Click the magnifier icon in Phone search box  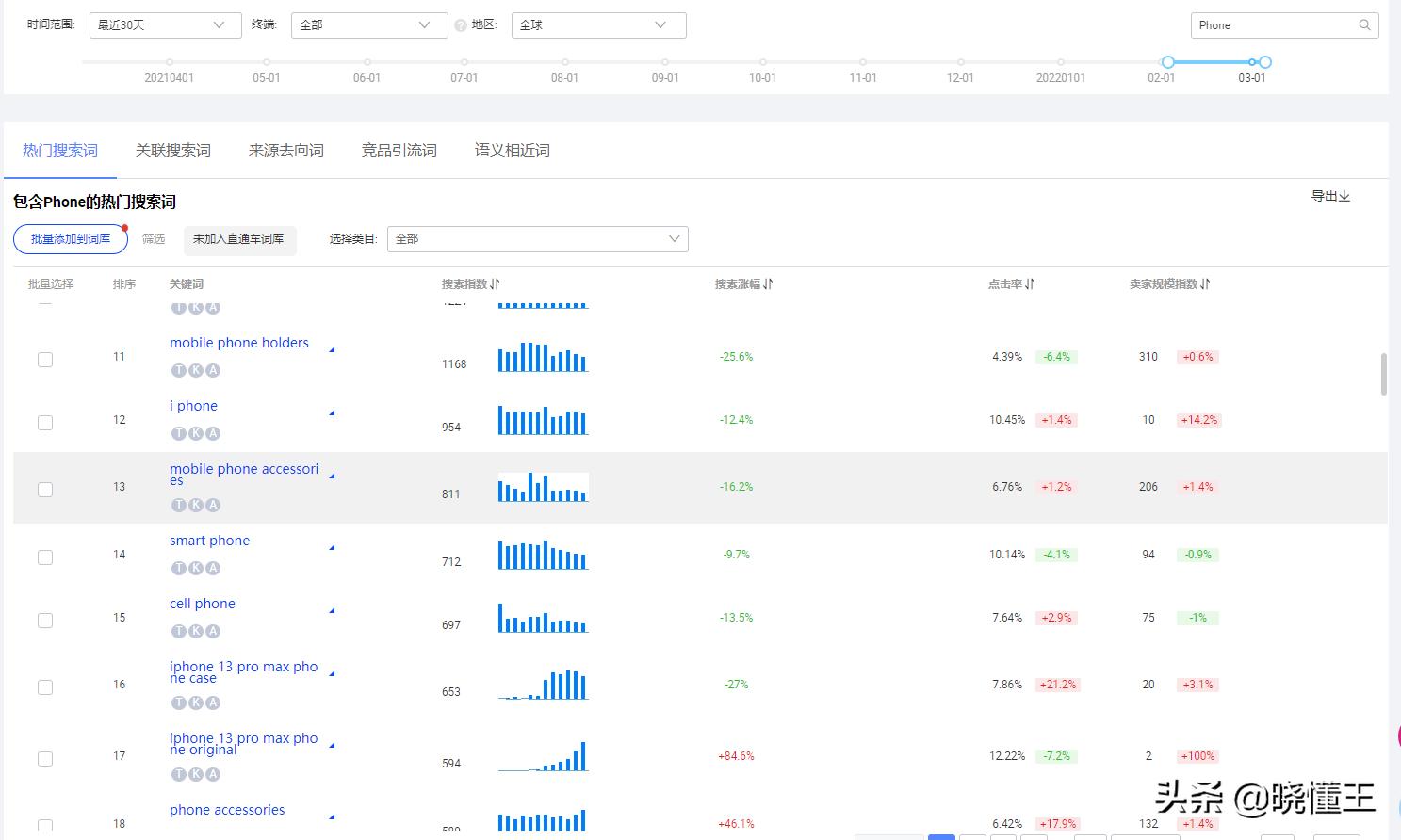coord(1364,25)
